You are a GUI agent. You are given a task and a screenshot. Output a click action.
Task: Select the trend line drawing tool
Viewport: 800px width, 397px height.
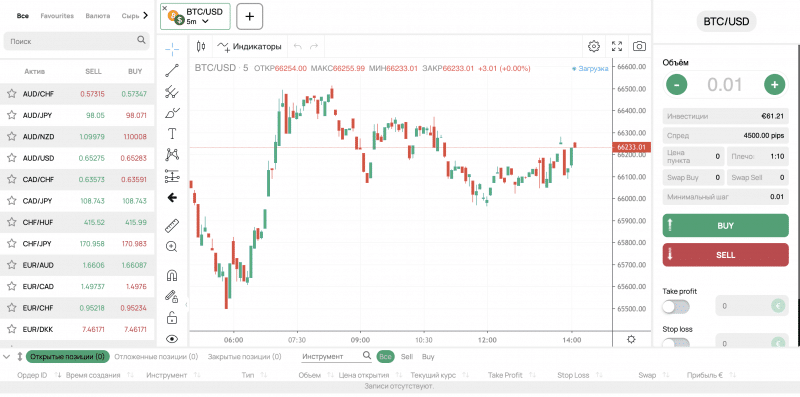click(172, 70)
